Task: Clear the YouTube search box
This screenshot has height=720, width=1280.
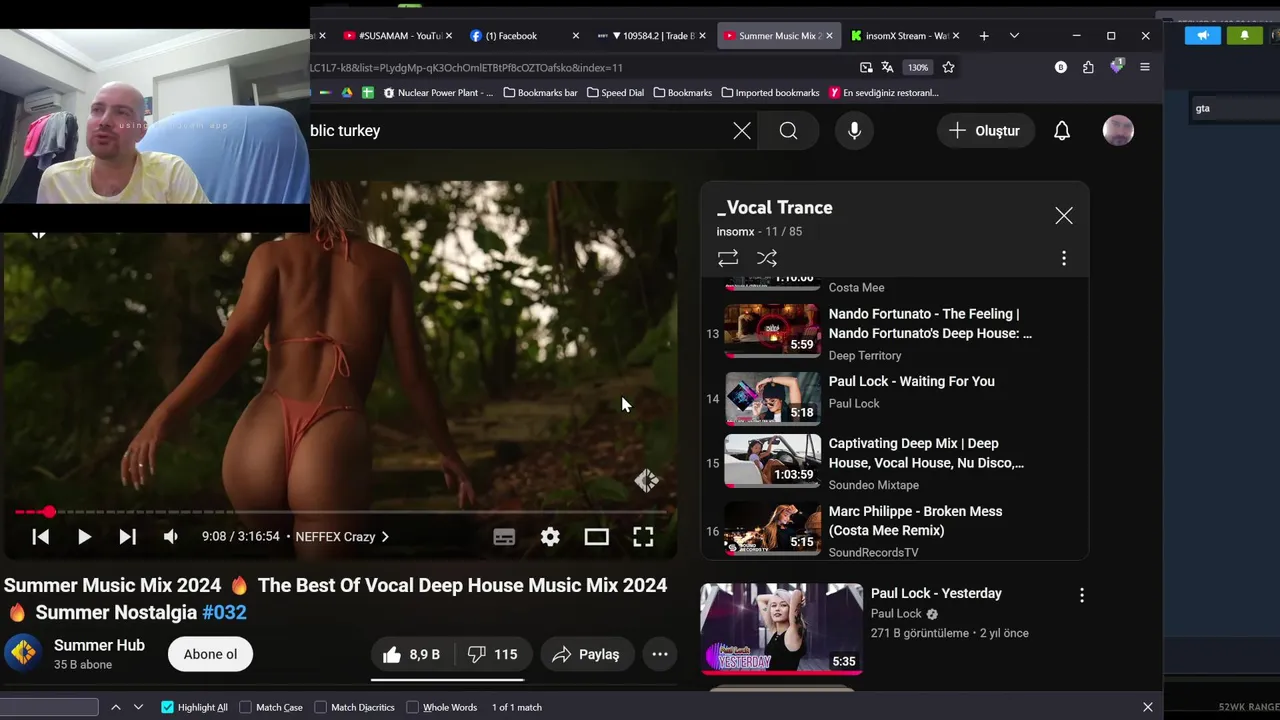Action: [x=742, y=131]
